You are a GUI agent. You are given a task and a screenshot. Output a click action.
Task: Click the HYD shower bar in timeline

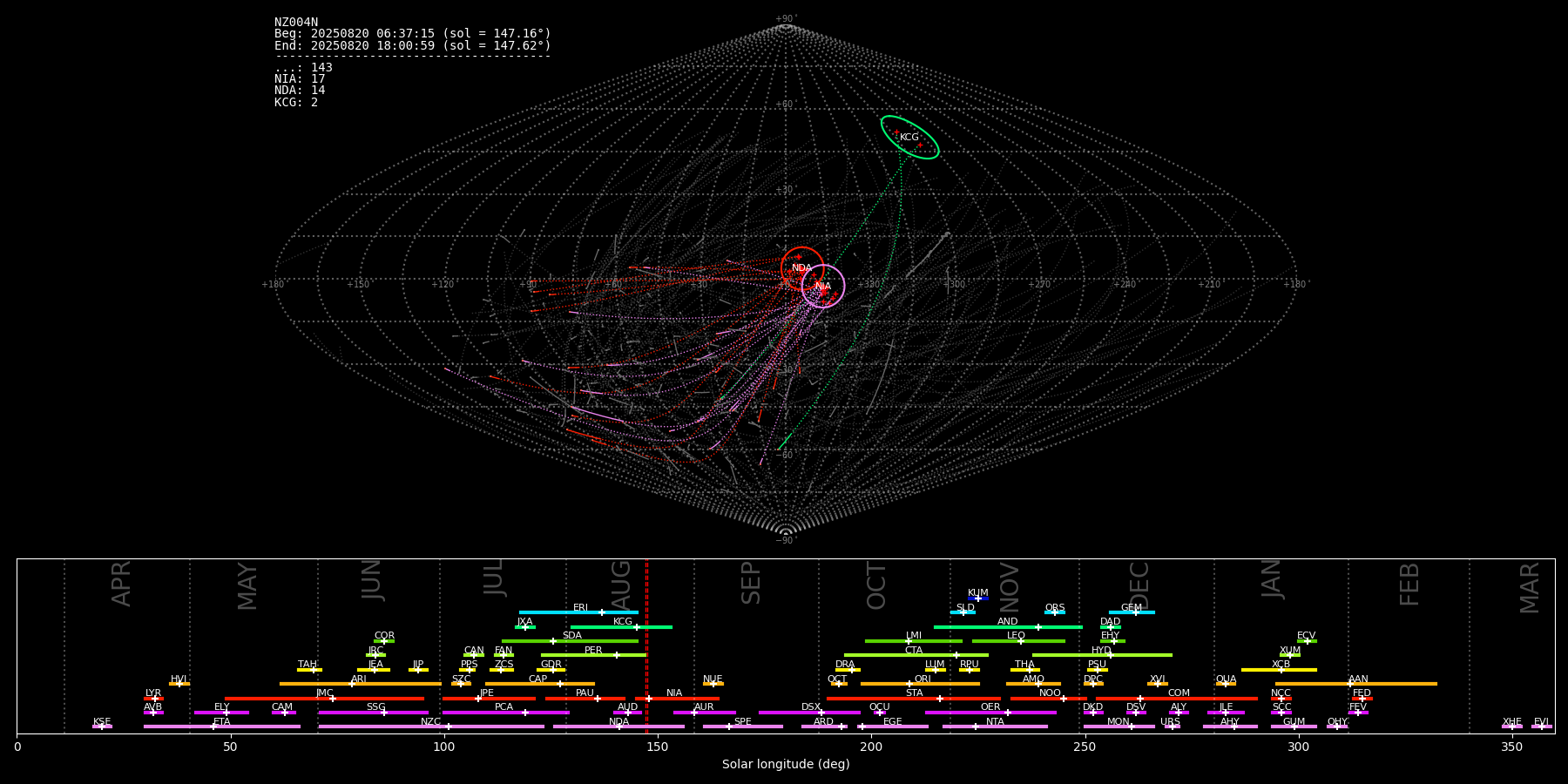point(1102,655)
